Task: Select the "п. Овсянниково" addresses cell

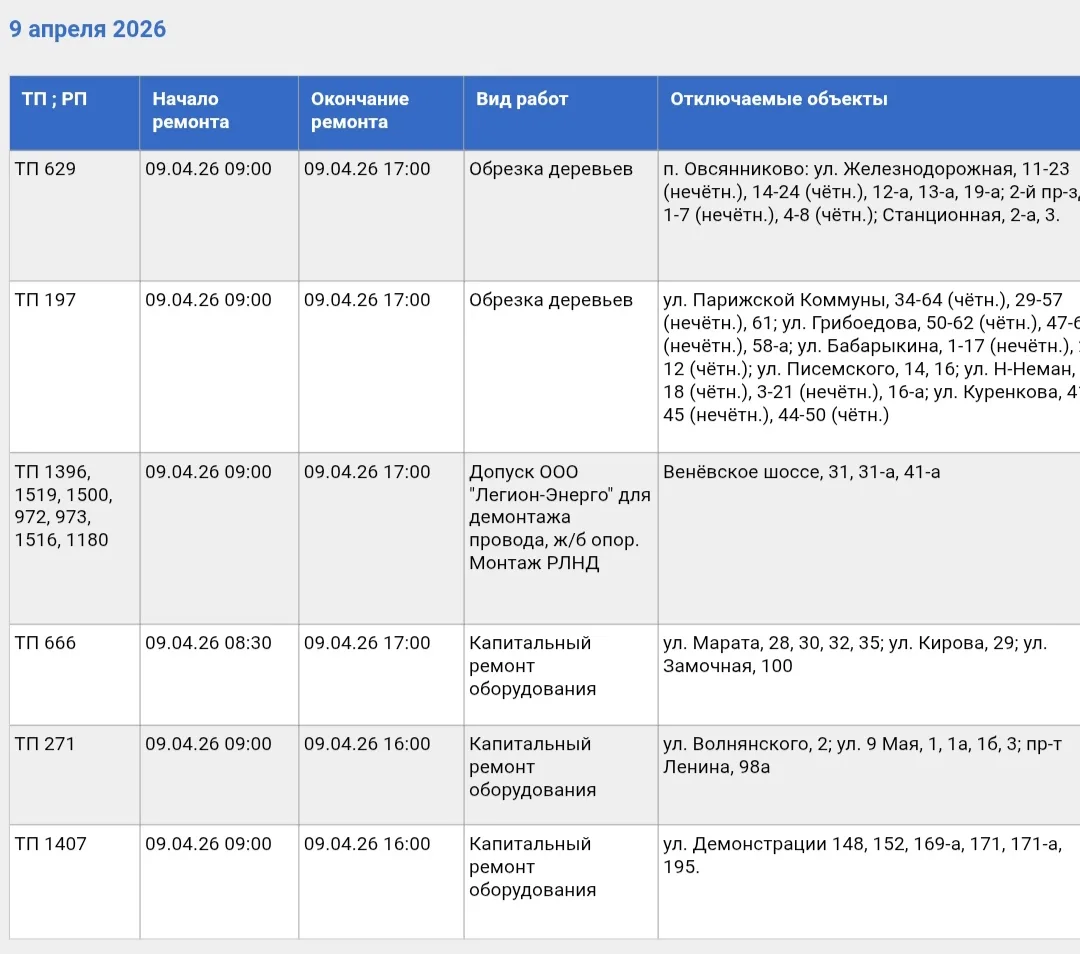Action: pyautogui.click(x=868, y=192)
